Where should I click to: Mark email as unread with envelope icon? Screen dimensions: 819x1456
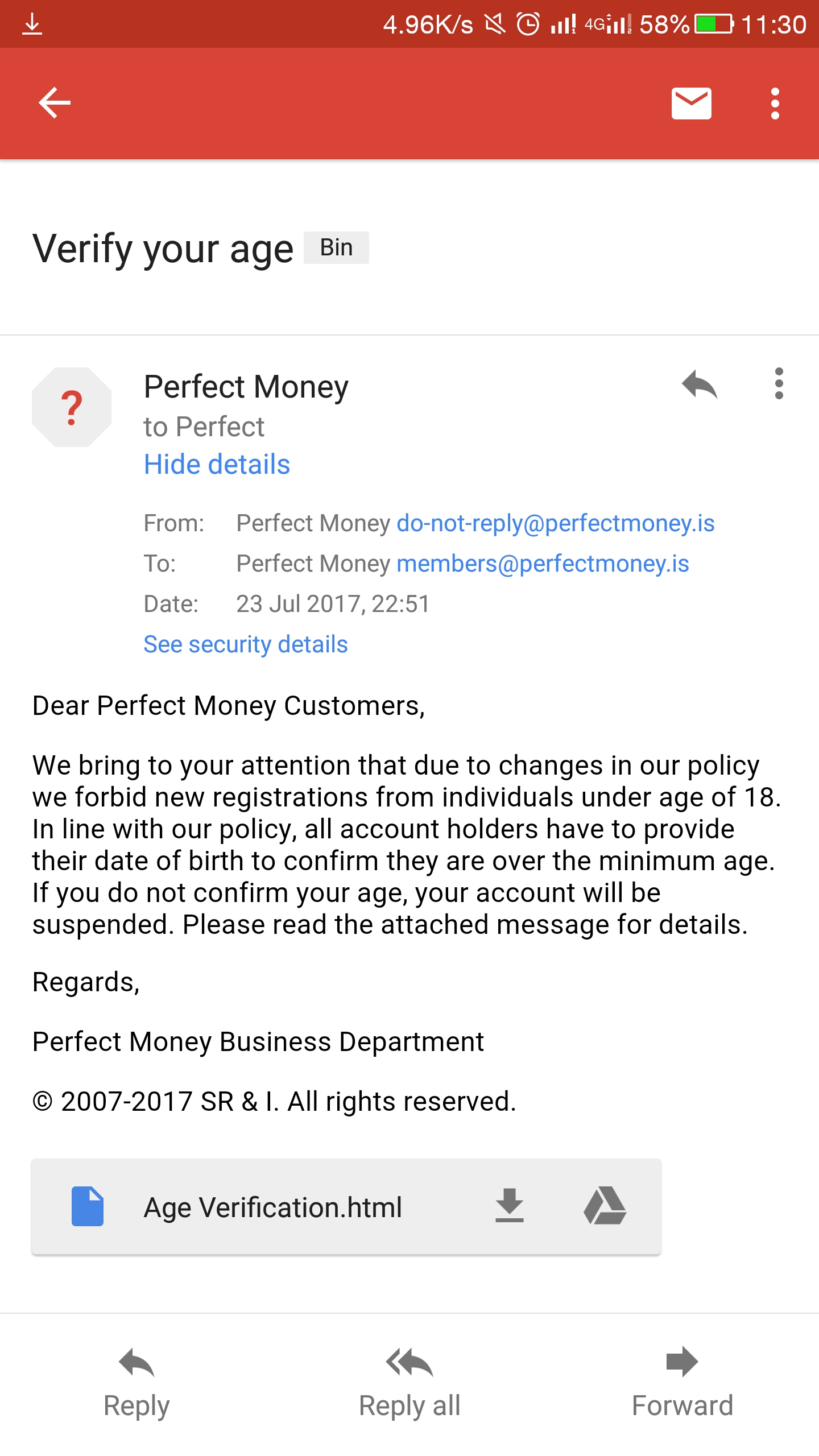pos(691,104)
